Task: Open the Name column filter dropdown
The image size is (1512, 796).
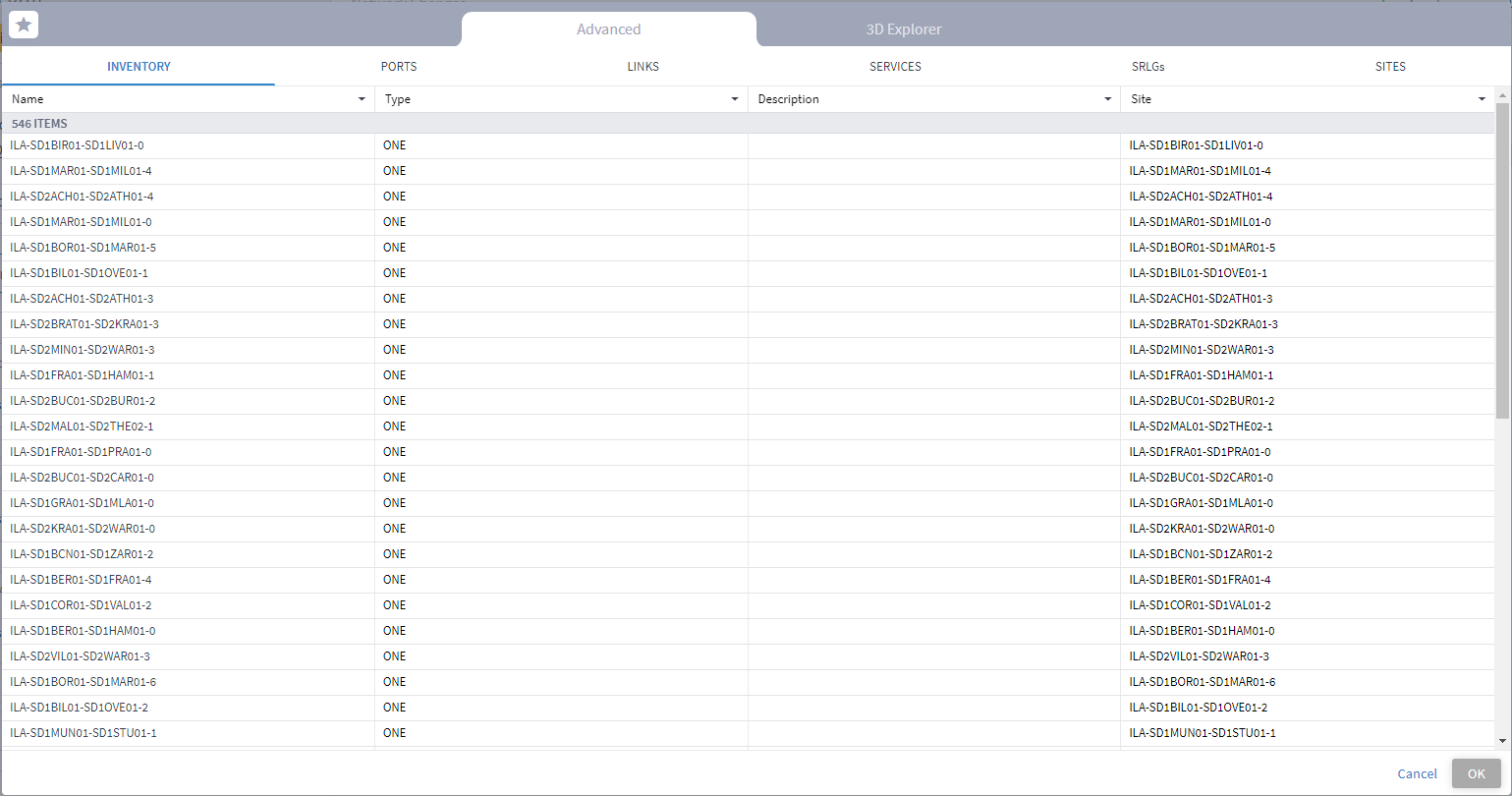Action: (x=362, y=99)
